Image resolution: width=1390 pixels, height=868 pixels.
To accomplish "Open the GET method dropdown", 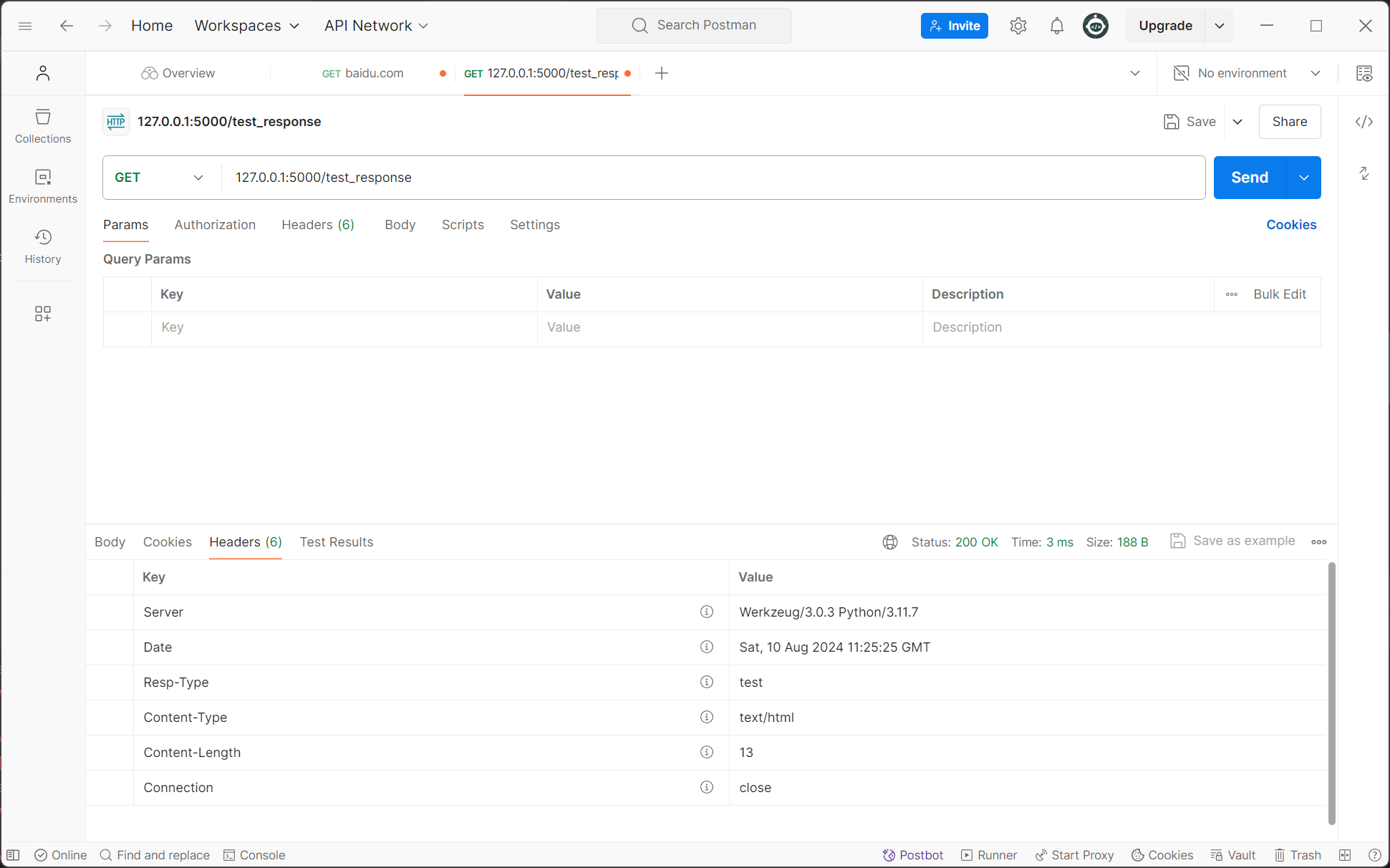I will (x=159, y=178).
